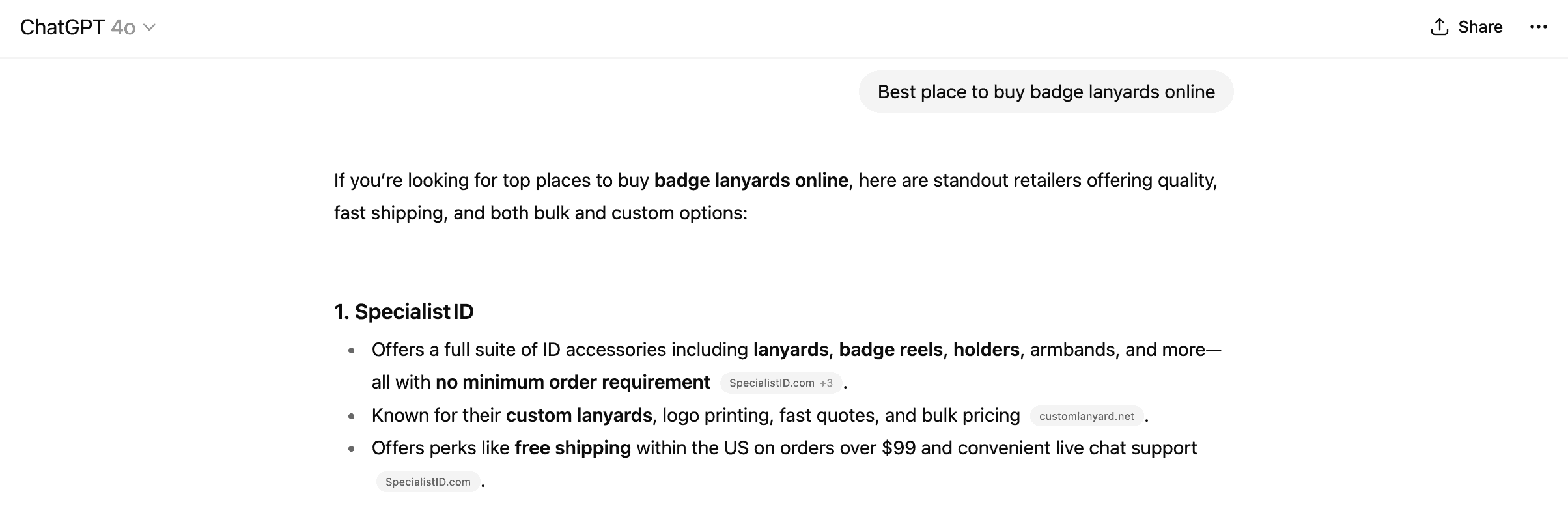
Task: Open the three-dot more options menu
Action: tap(1538, 27)
